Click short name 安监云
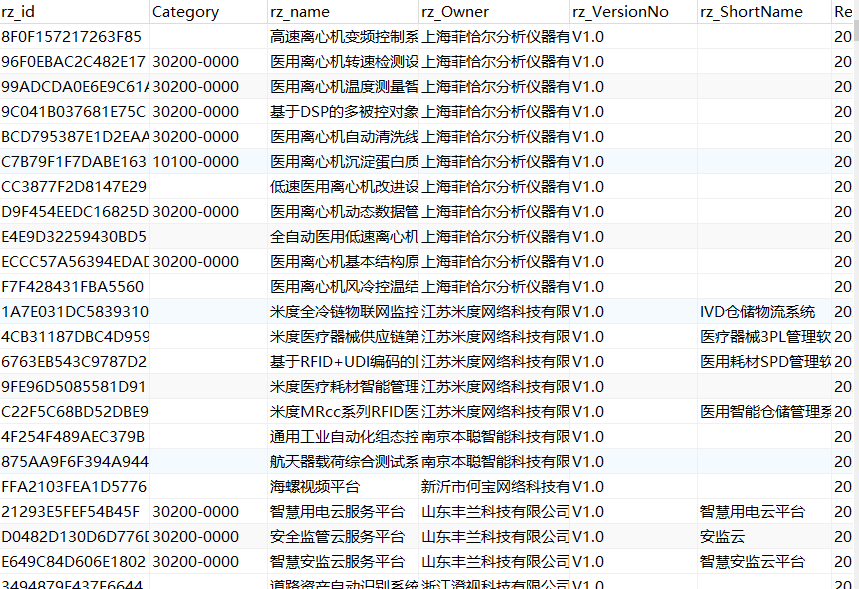This screenshot has height=589, width=859. (764, 537)
